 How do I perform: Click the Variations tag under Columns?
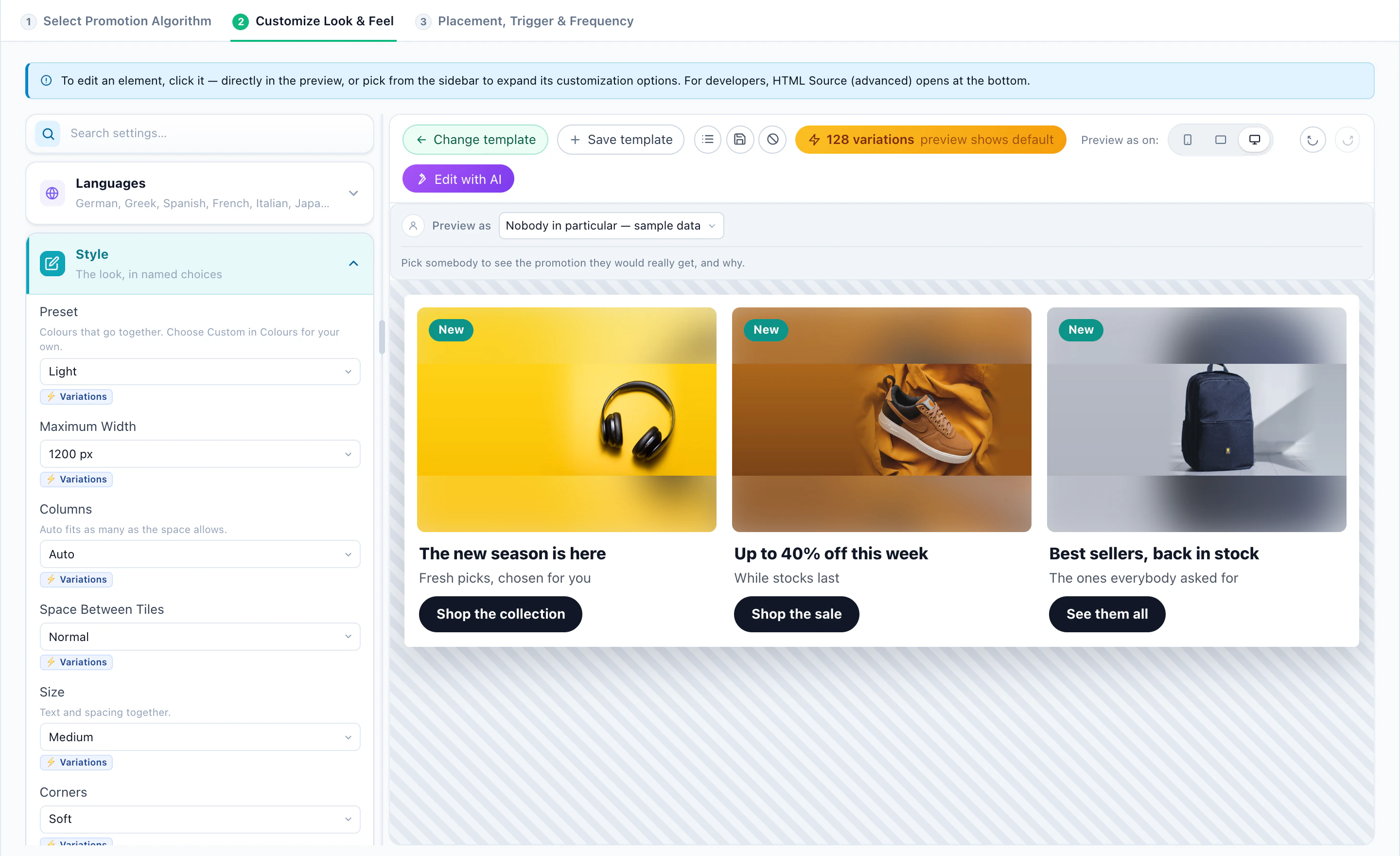coord(76,580)
